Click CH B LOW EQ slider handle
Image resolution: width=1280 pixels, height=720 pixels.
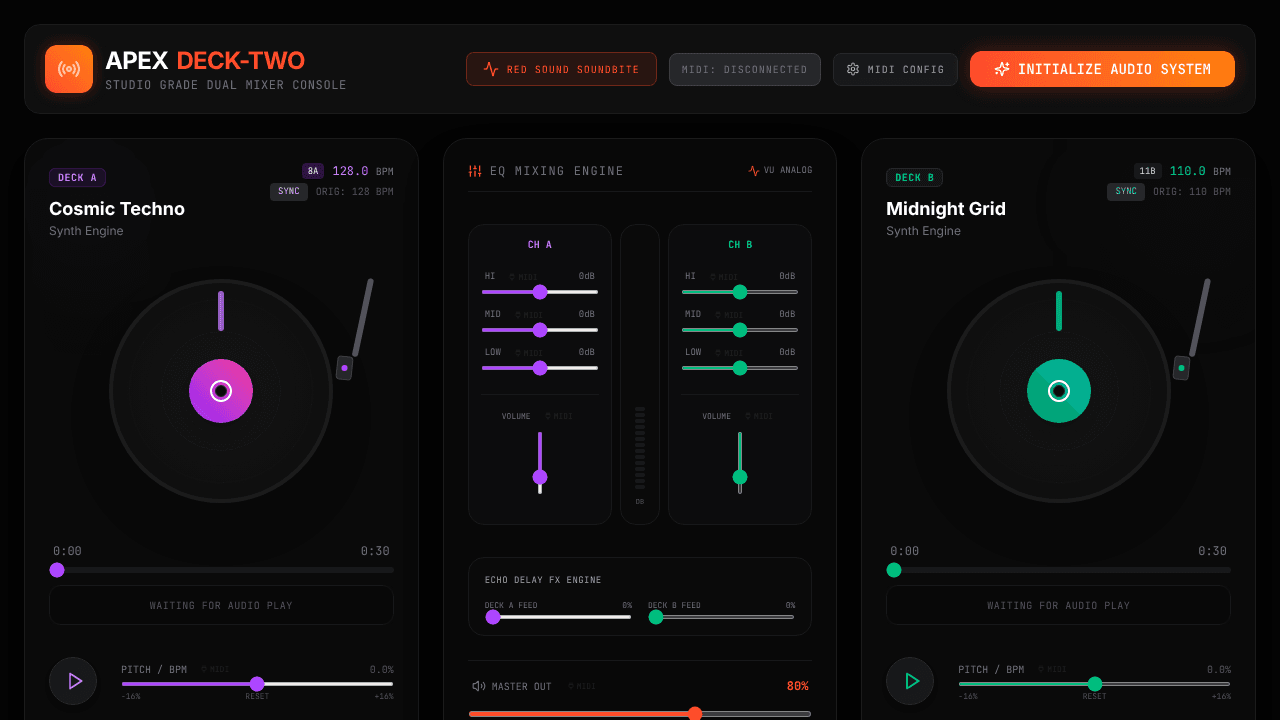[x=740, y=368]
